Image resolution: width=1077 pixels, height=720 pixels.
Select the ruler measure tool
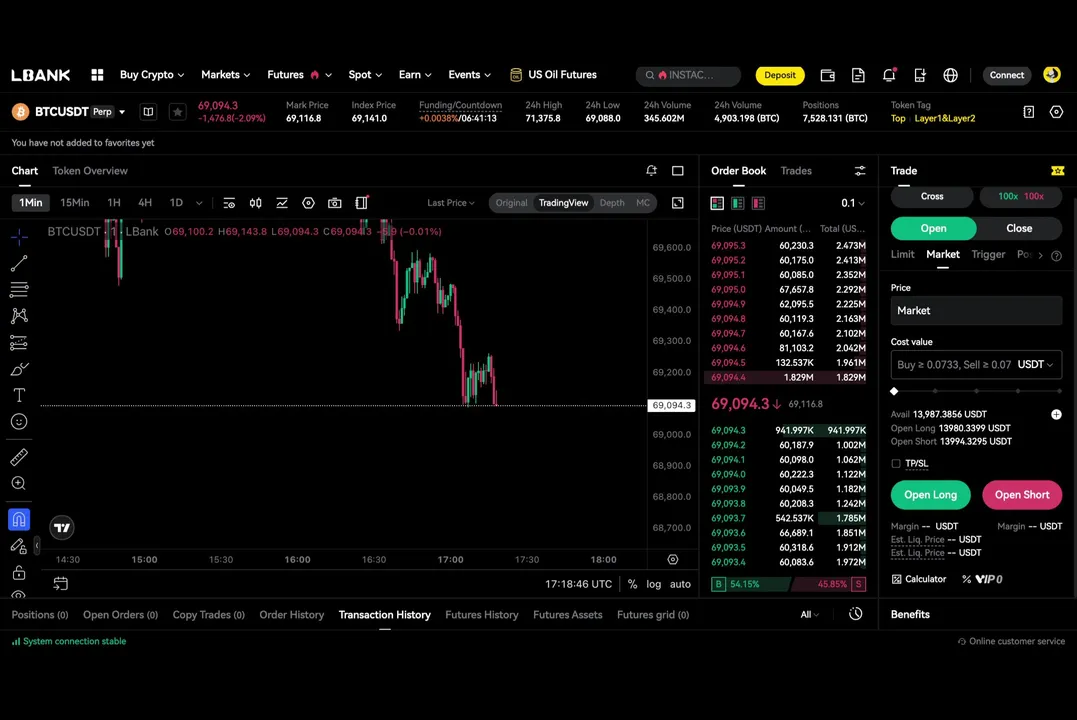click(x=19, y=457)
